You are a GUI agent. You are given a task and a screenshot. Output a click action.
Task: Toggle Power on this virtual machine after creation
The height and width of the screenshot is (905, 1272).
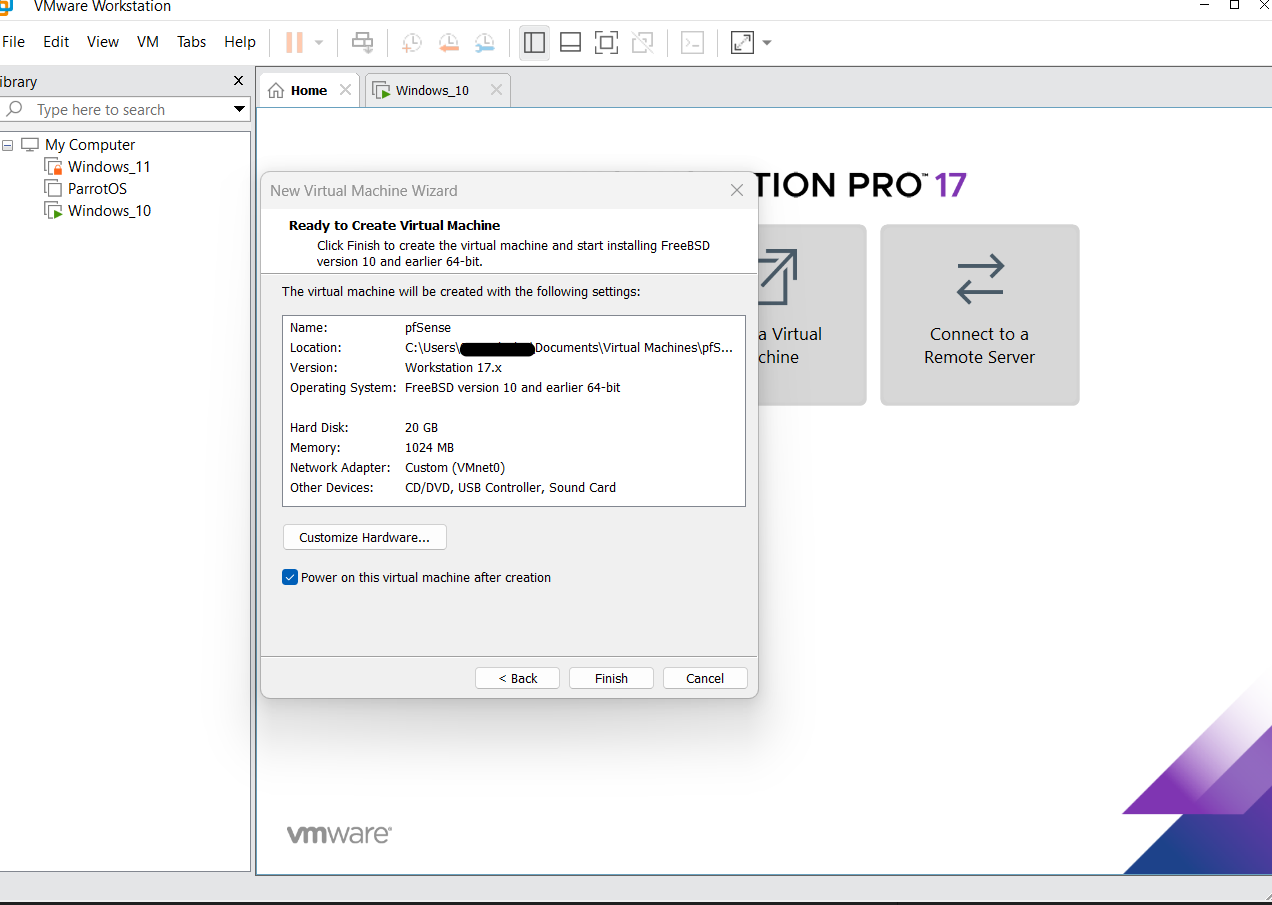(290, 577)
